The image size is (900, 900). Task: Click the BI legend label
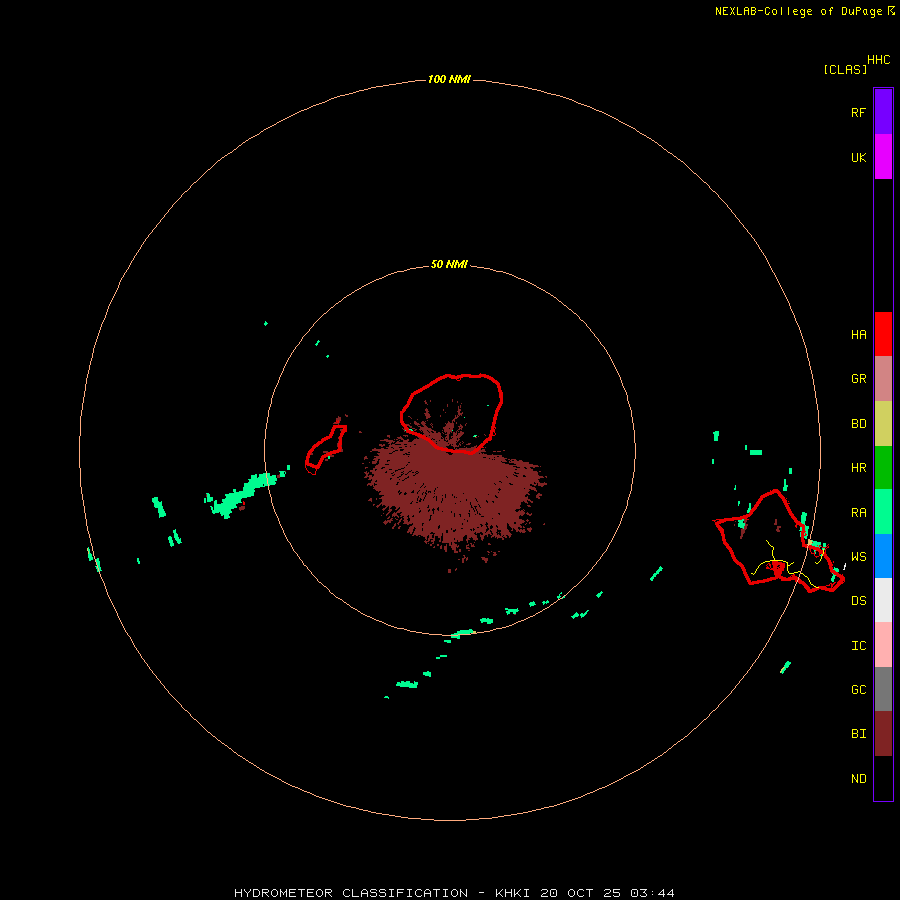pos(859,734)
